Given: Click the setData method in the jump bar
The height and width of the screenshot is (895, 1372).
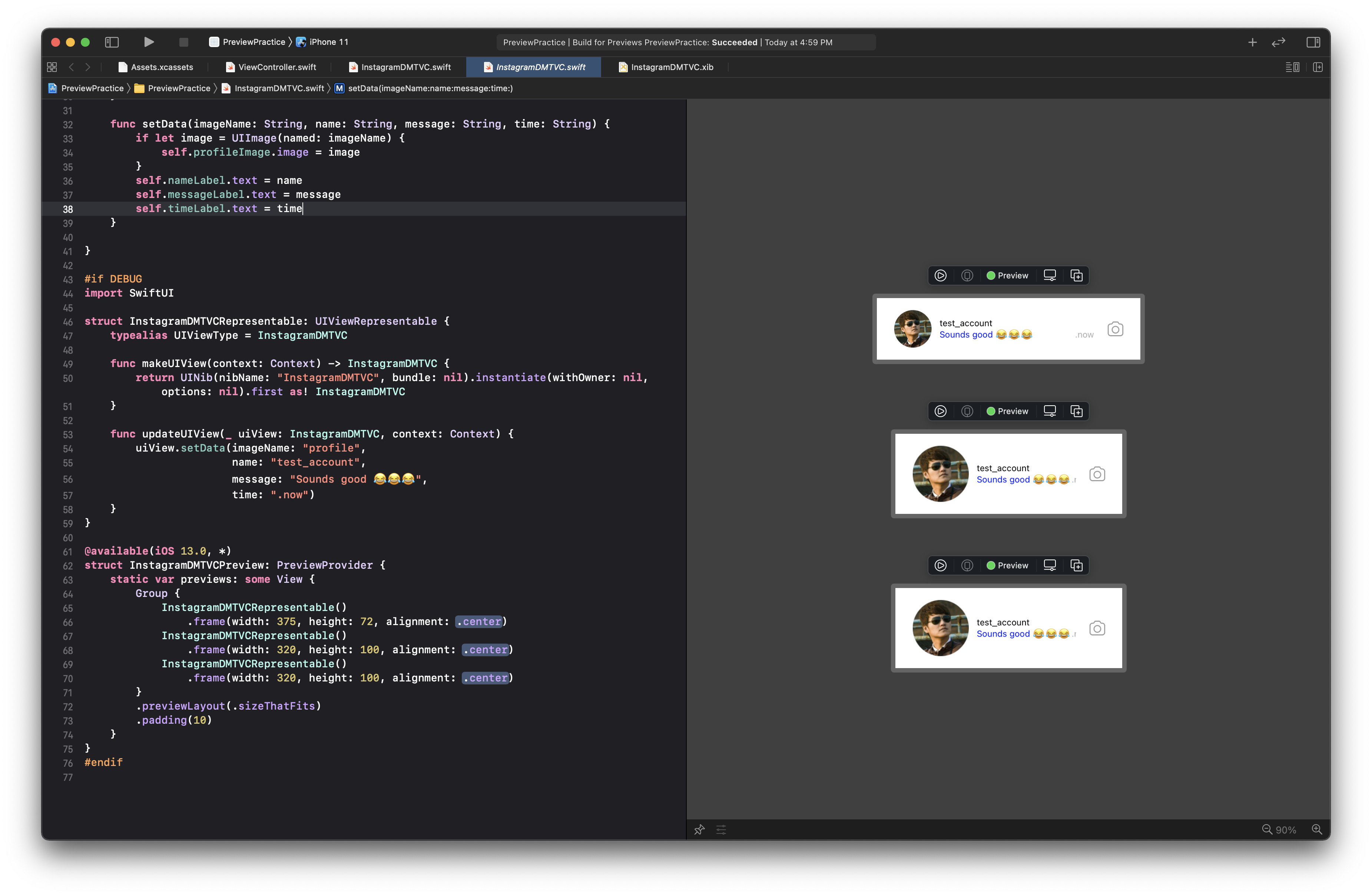Looking at the screenshot, I should tap(430, 88).
